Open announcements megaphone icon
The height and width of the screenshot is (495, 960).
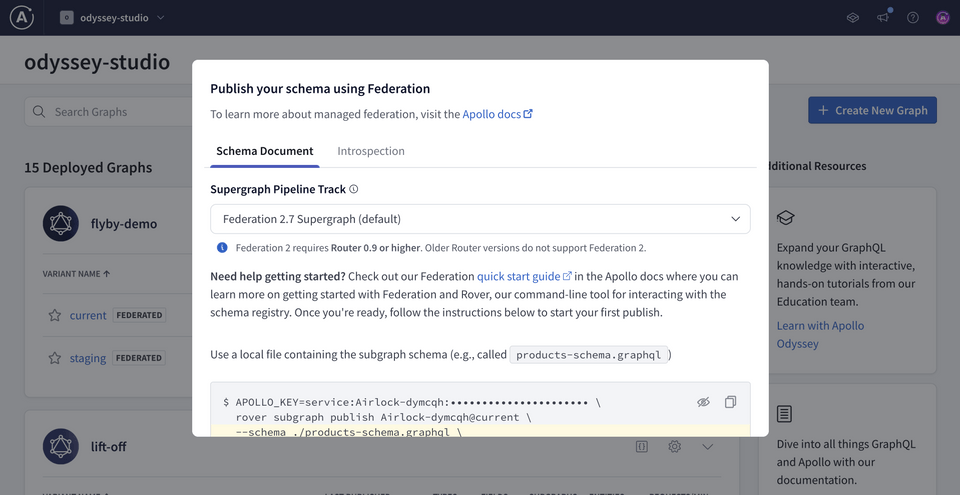pyautogui.click(x=882, y=18)
